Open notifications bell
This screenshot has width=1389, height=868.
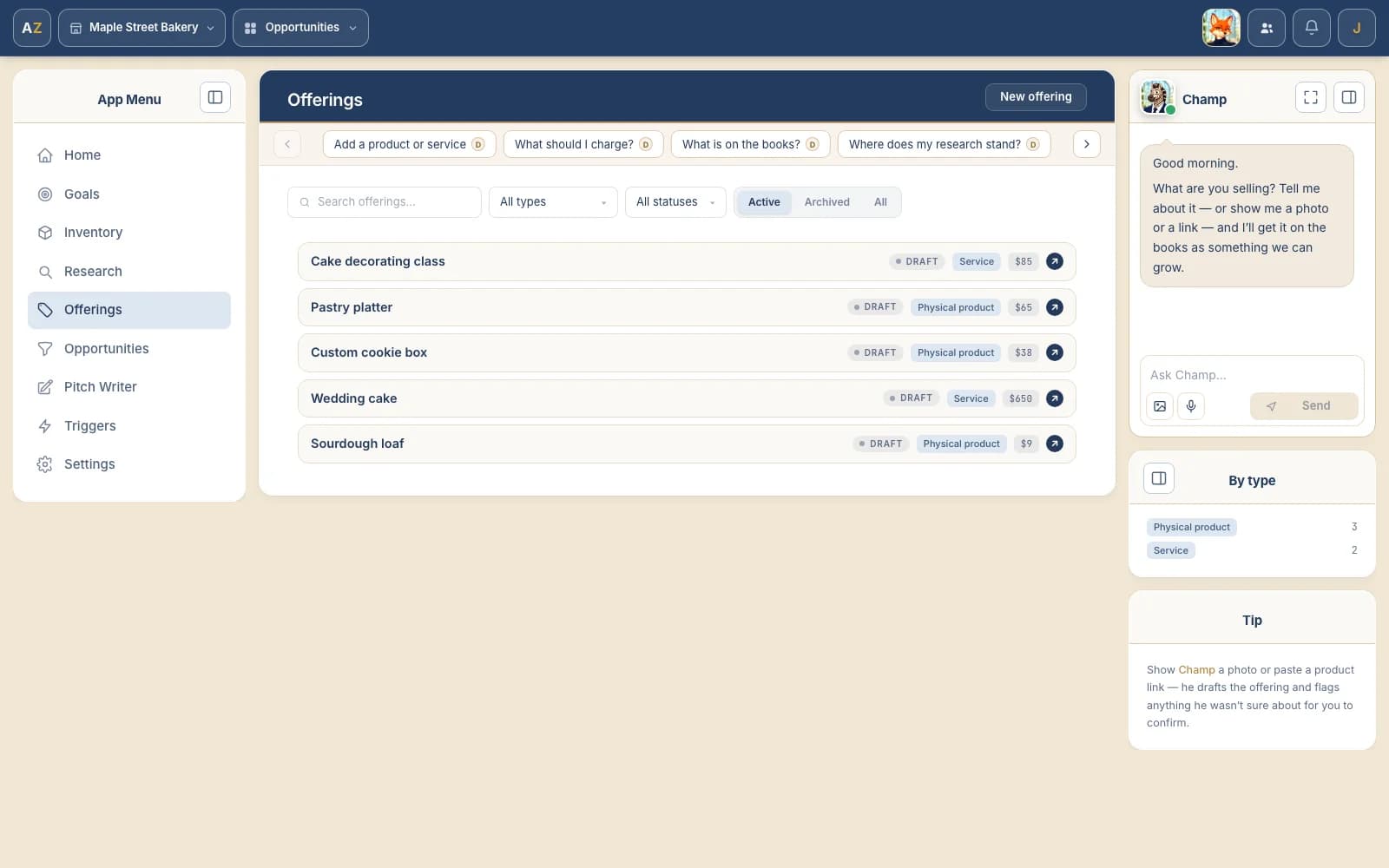(1312, 28)
